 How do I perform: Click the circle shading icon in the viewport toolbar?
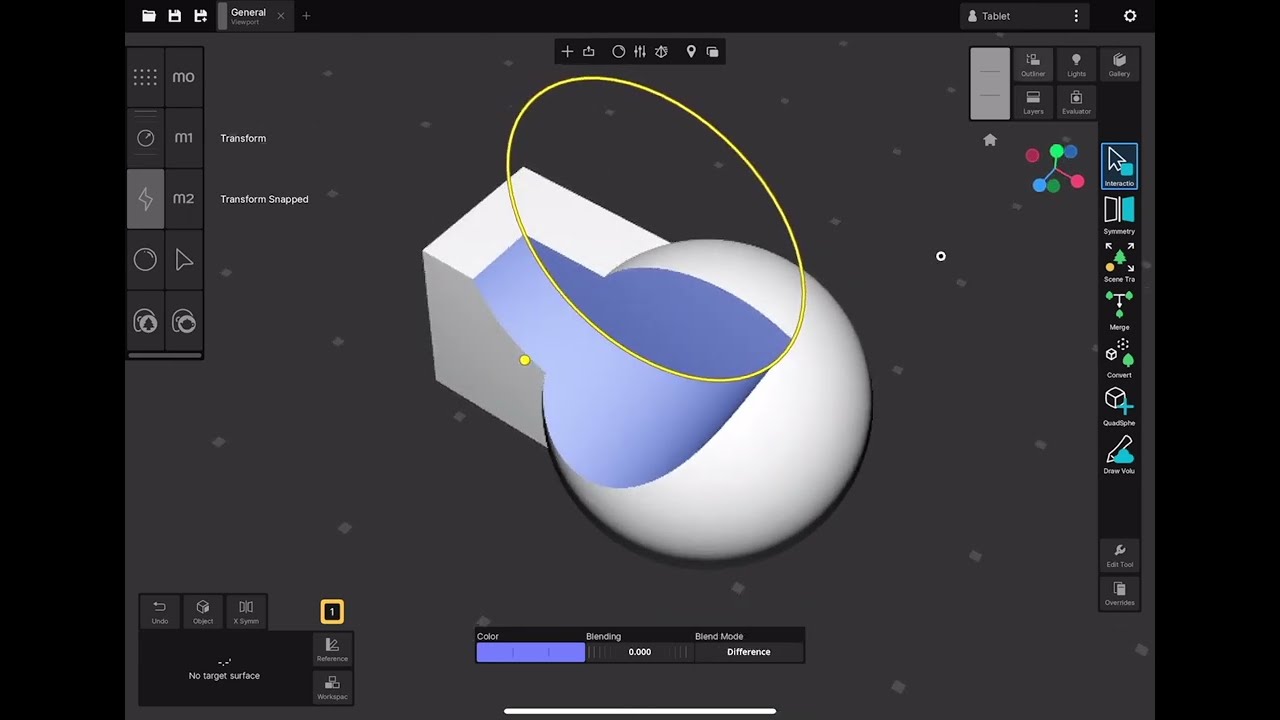click(x=619, y=52)
